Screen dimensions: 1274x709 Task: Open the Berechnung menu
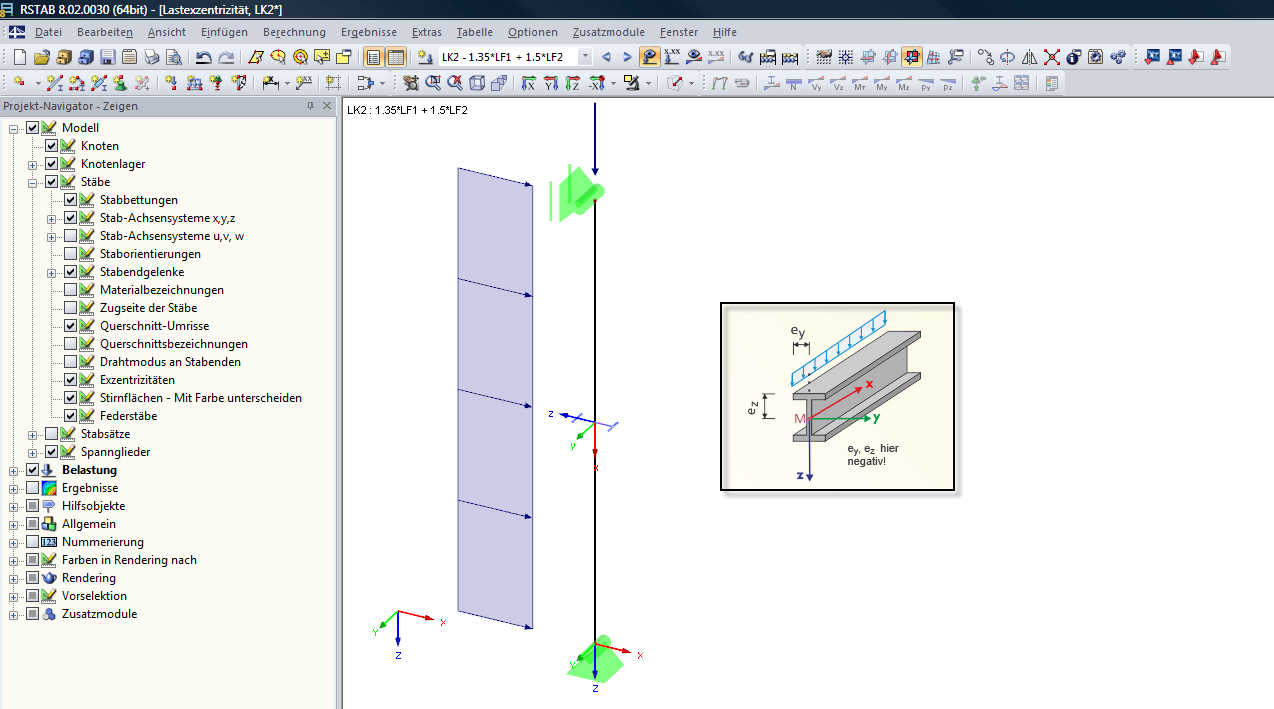pyautogui.click(x=294, y=32)
